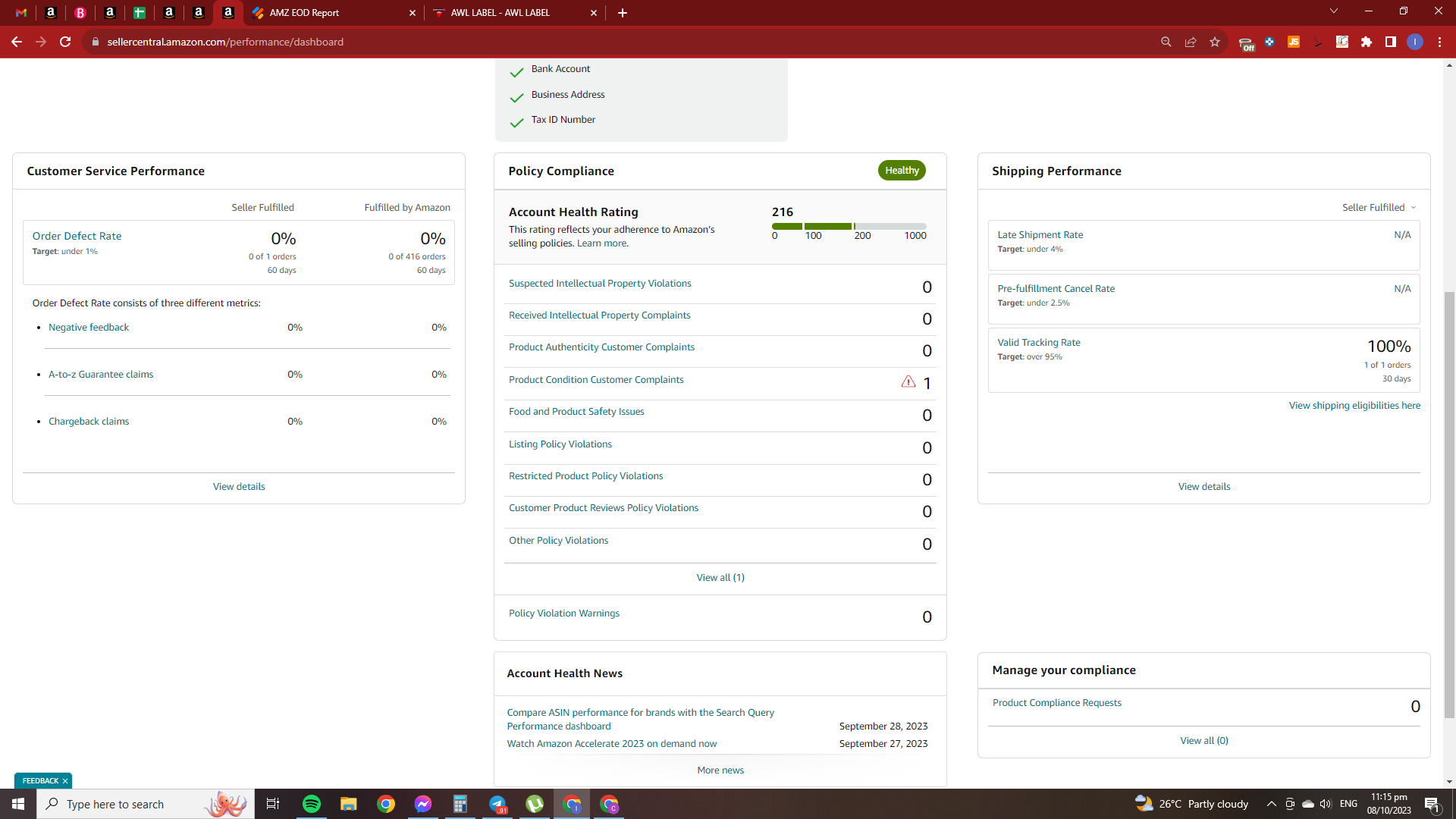
Task: Open the Search Query Performance news item
Action: point(641,719)
